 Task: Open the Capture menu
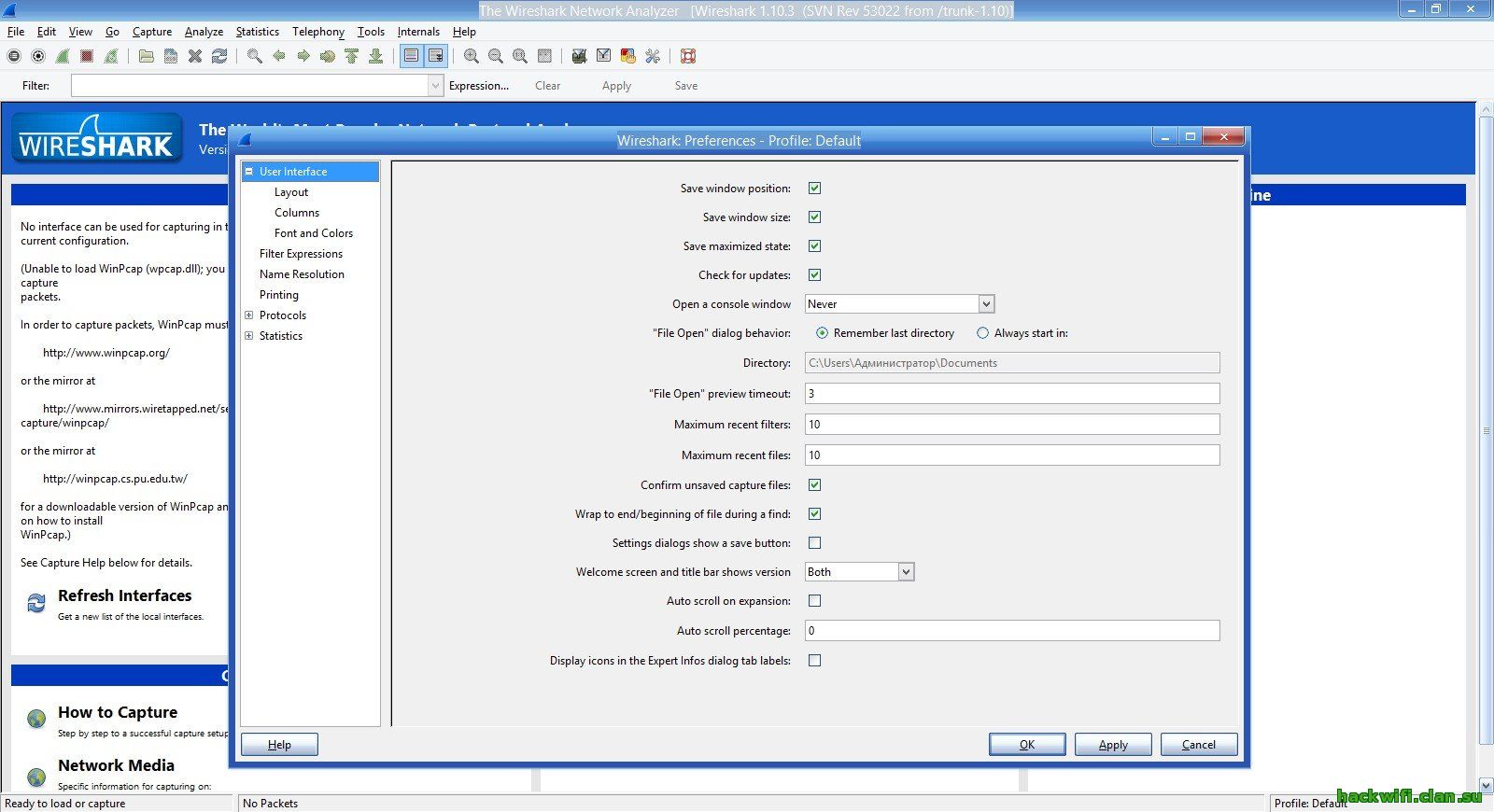152,32
